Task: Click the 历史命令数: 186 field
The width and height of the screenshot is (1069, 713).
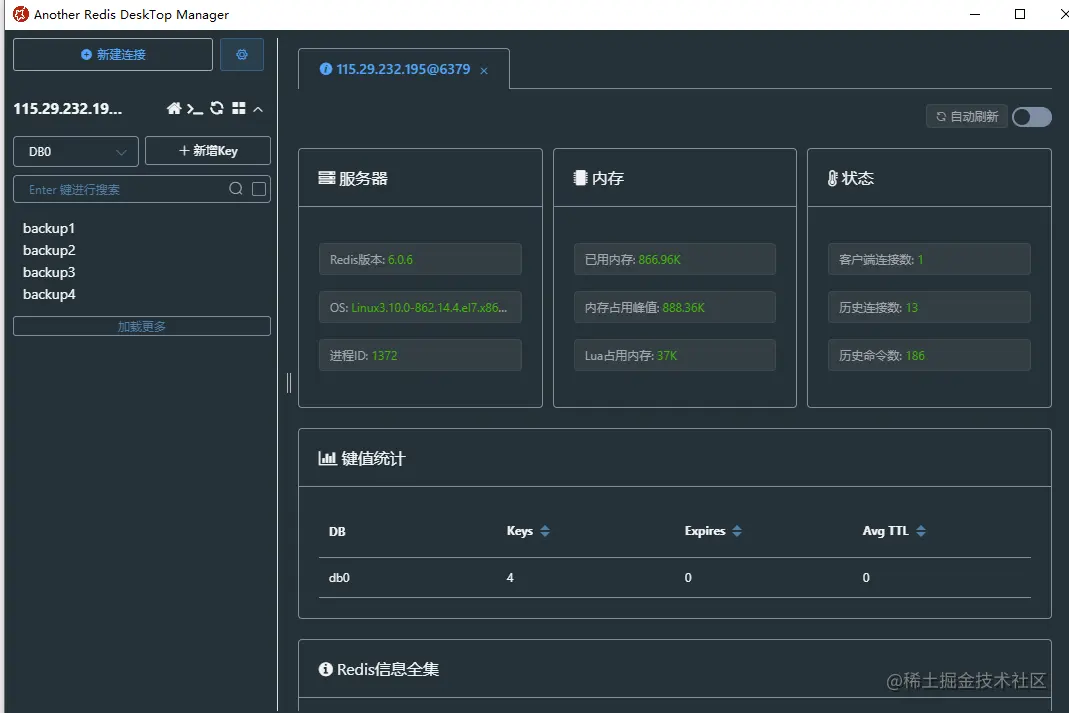Action: (x=929, y=355)
